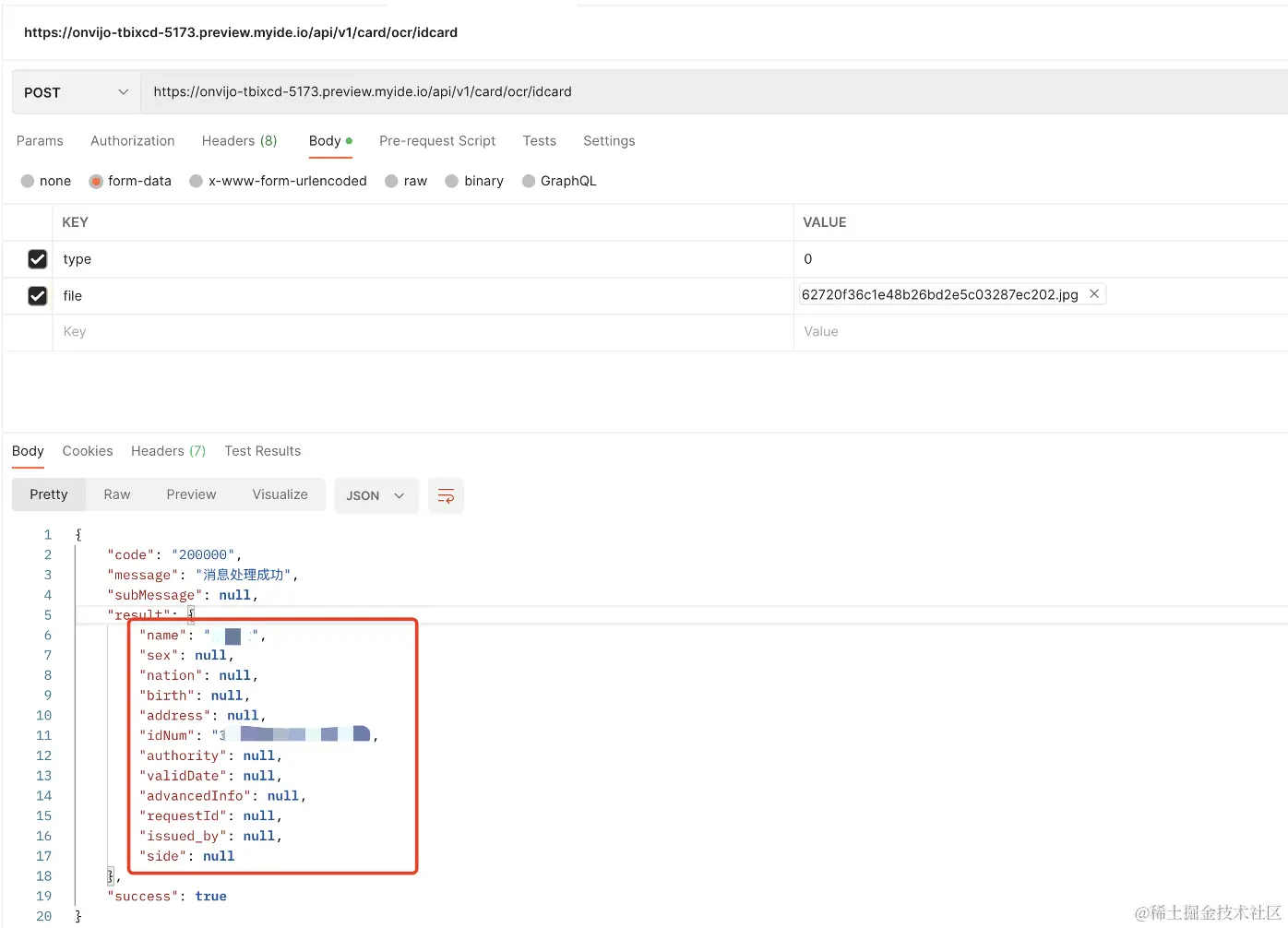Click the "authority": null line

211,756
